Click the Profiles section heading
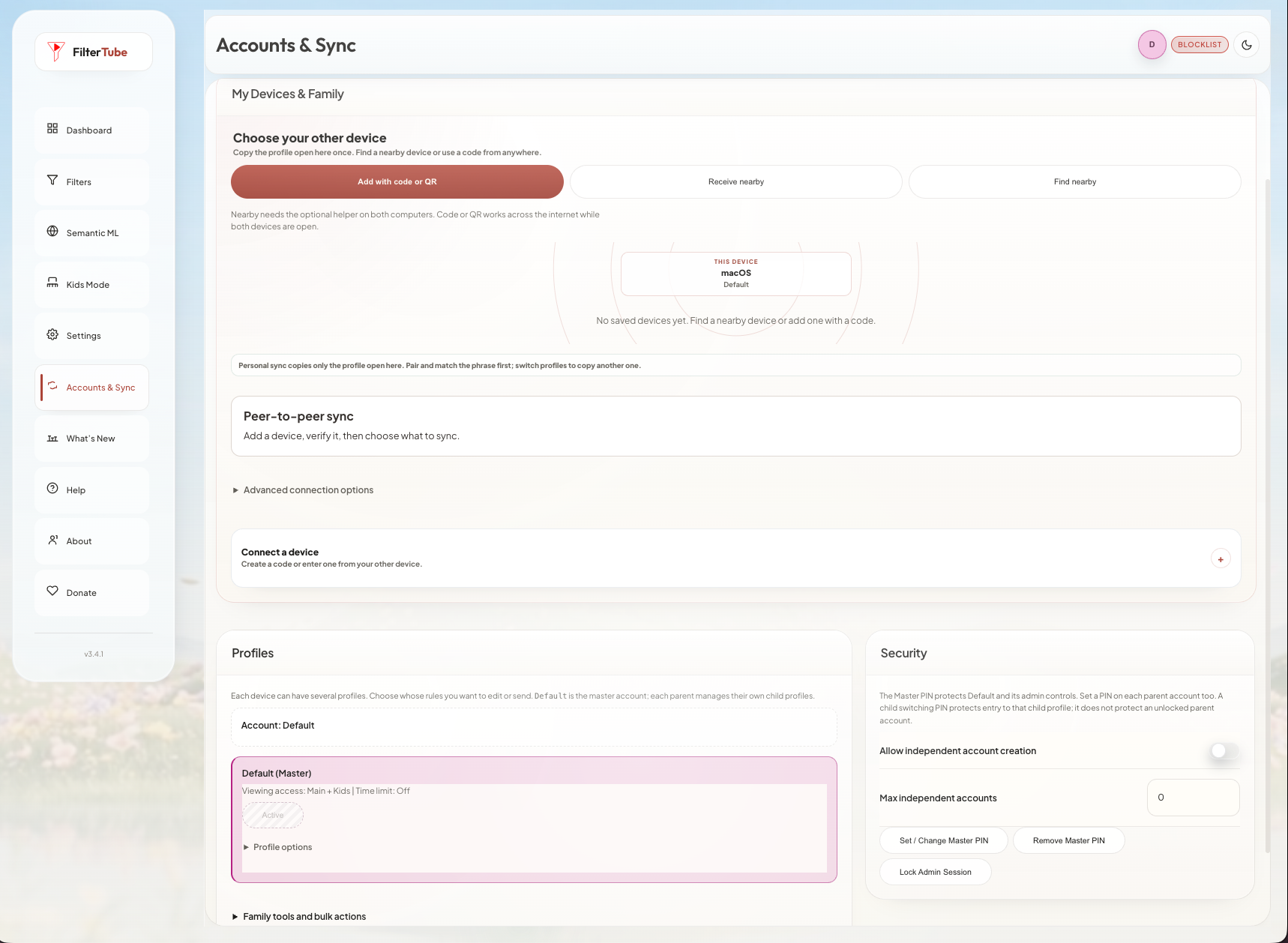Image resolution: width=1288 pixels, height=943 pixels. click(253, 653)
